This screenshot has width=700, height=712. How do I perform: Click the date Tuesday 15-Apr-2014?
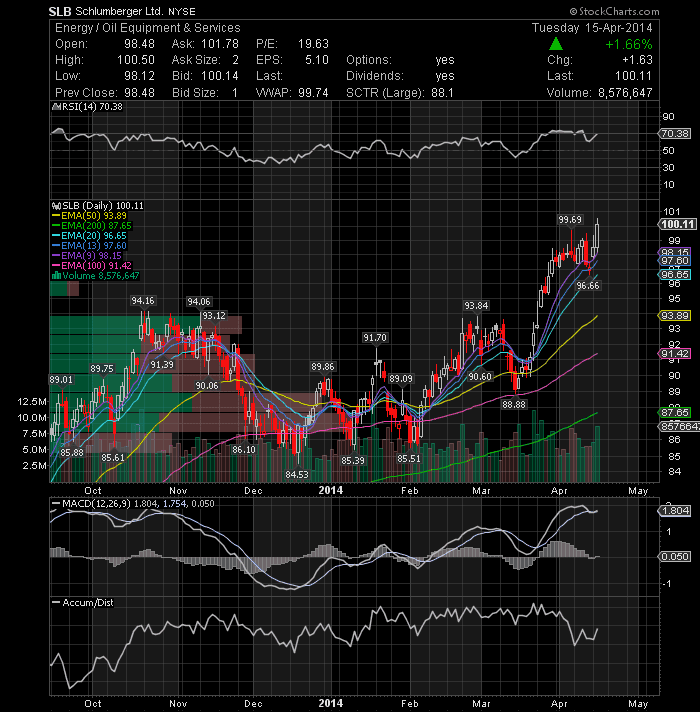pyautogui.click(x=592, y=28)
